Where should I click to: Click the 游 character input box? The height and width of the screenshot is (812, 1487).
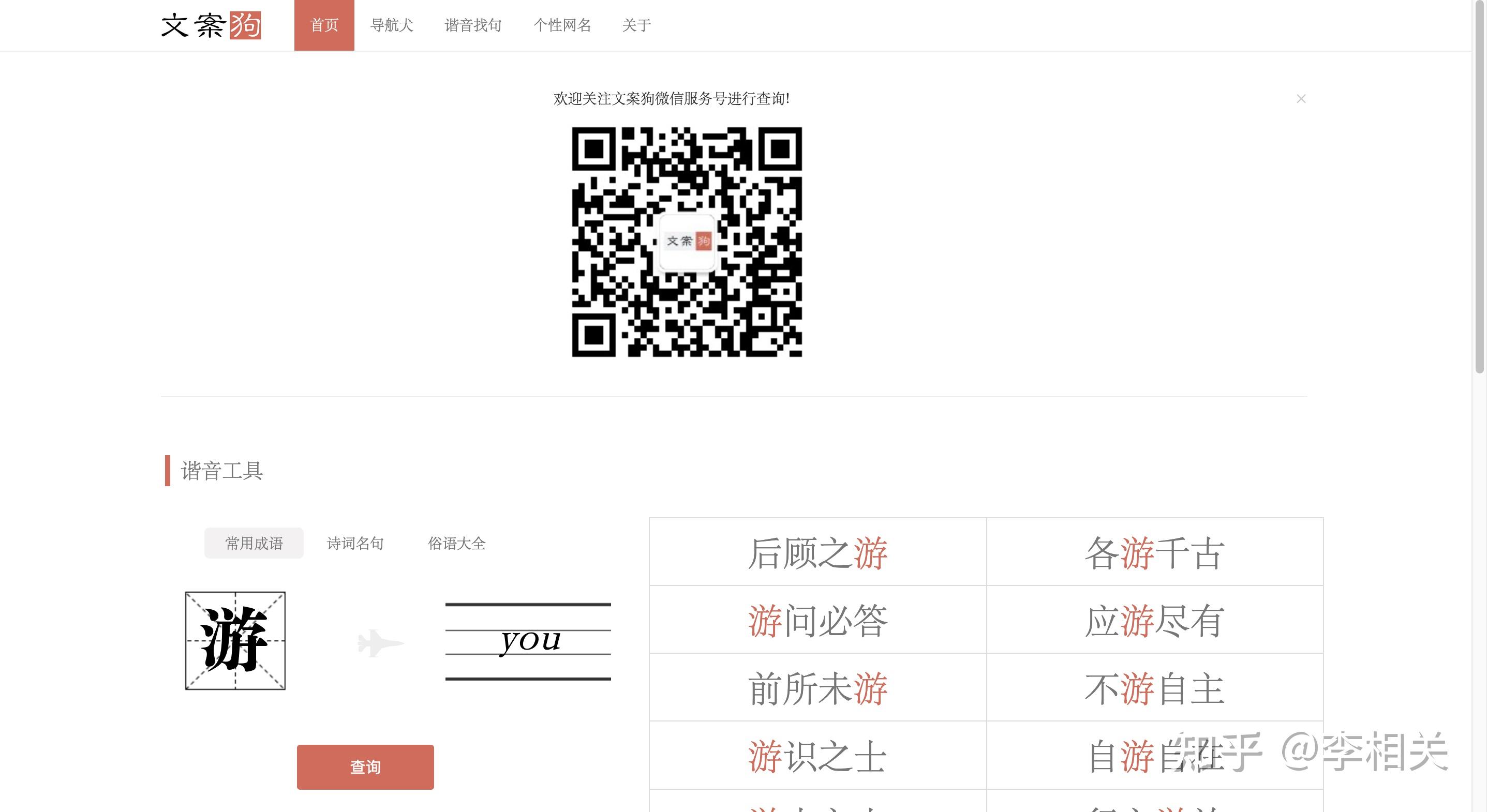(235, 641)
